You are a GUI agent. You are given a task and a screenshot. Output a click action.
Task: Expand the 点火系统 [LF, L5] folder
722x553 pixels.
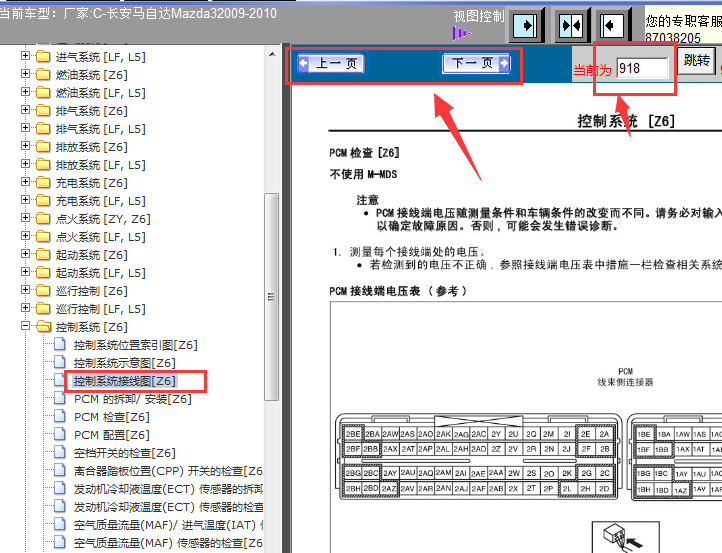coord(25,235)
